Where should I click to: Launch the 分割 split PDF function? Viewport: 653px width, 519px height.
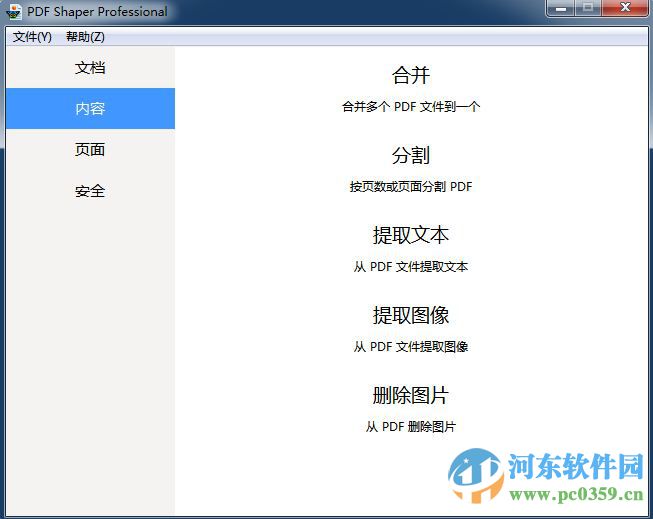click(x=411, y=155)
